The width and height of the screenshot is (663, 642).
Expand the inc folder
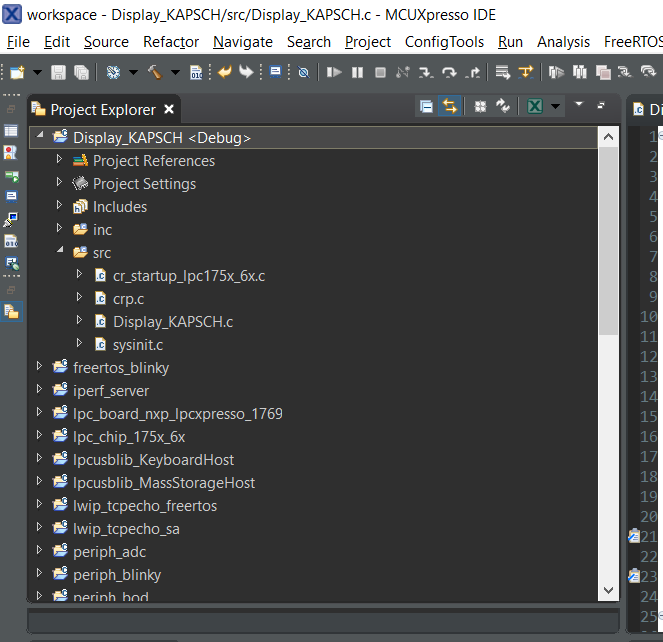(x=59, y=228)
